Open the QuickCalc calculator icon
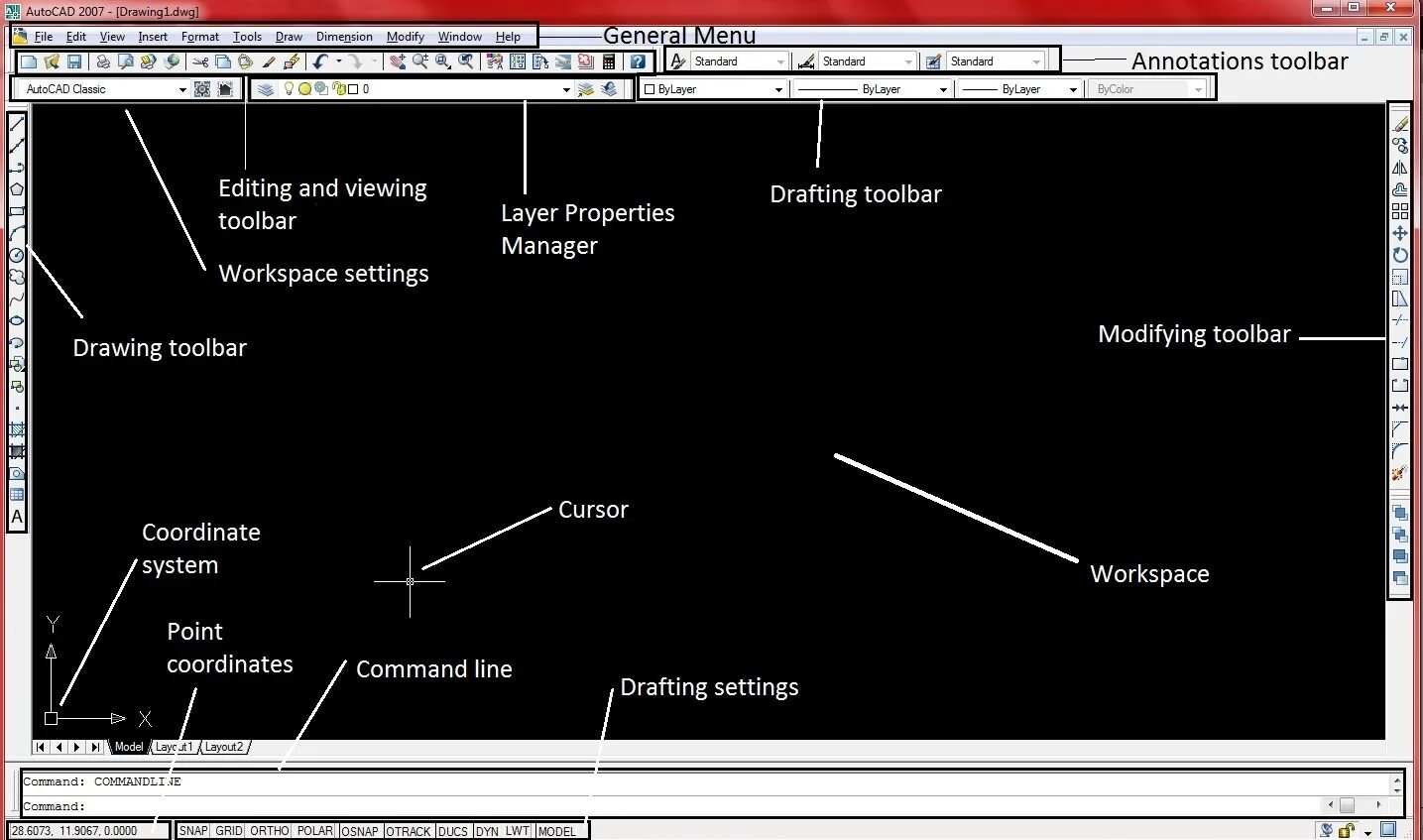This screenshot has width=1423, height=840. tap(609, 61)
